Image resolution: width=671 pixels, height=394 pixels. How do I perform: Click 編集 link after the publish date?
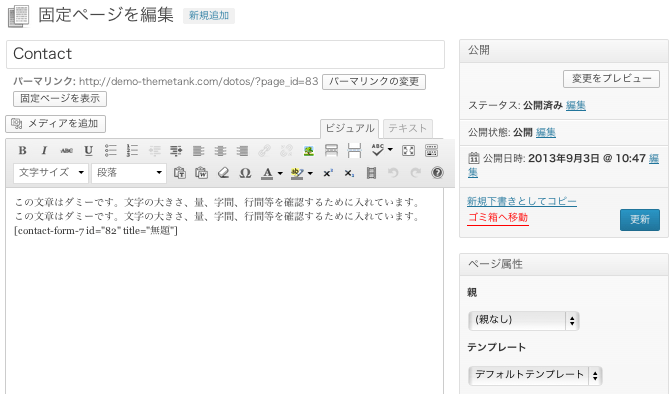point(653,159)
